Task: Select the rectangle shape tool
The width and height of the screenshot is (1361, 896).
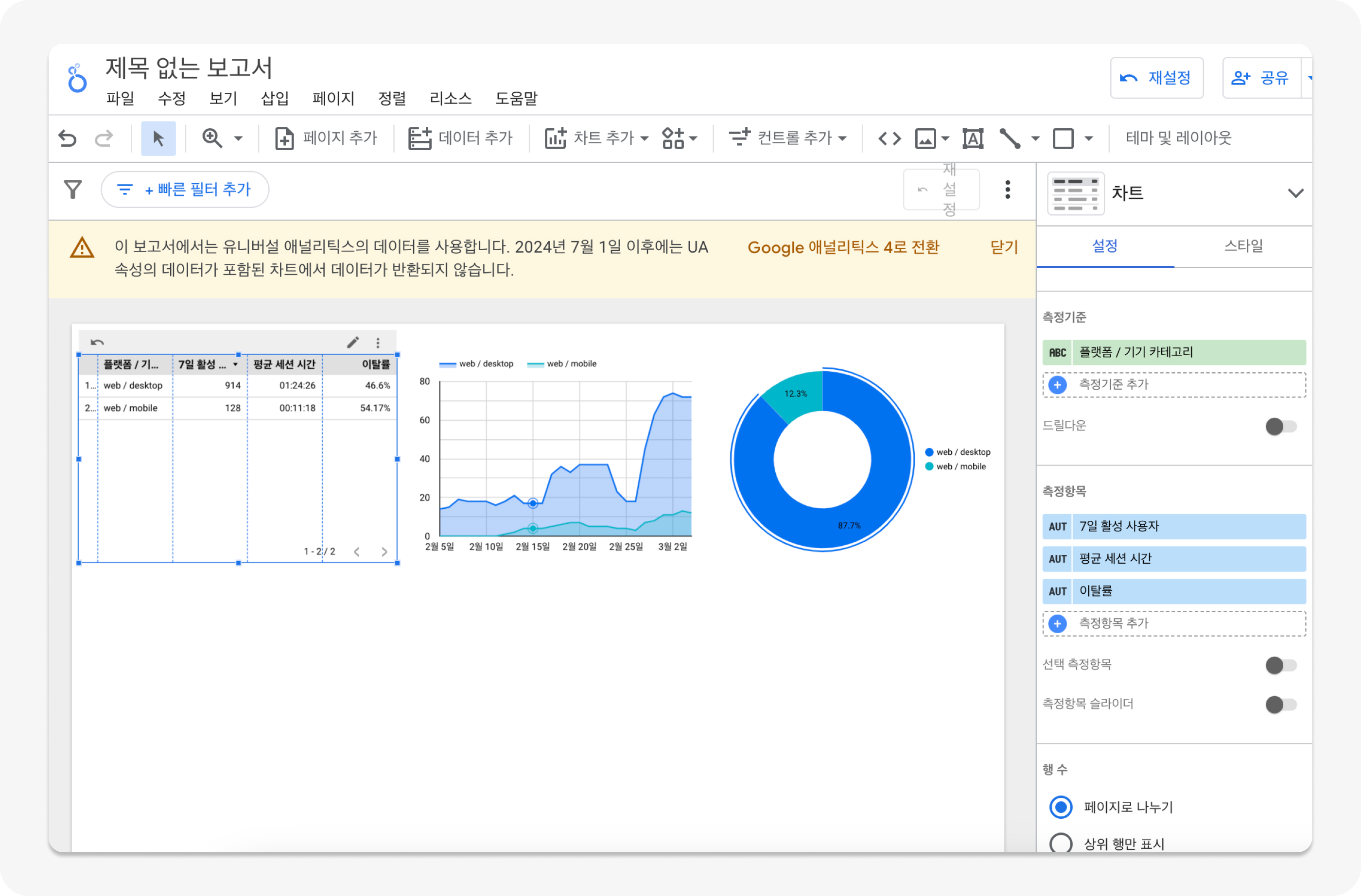Action: pyautogui.click(x=1063, y=138)
